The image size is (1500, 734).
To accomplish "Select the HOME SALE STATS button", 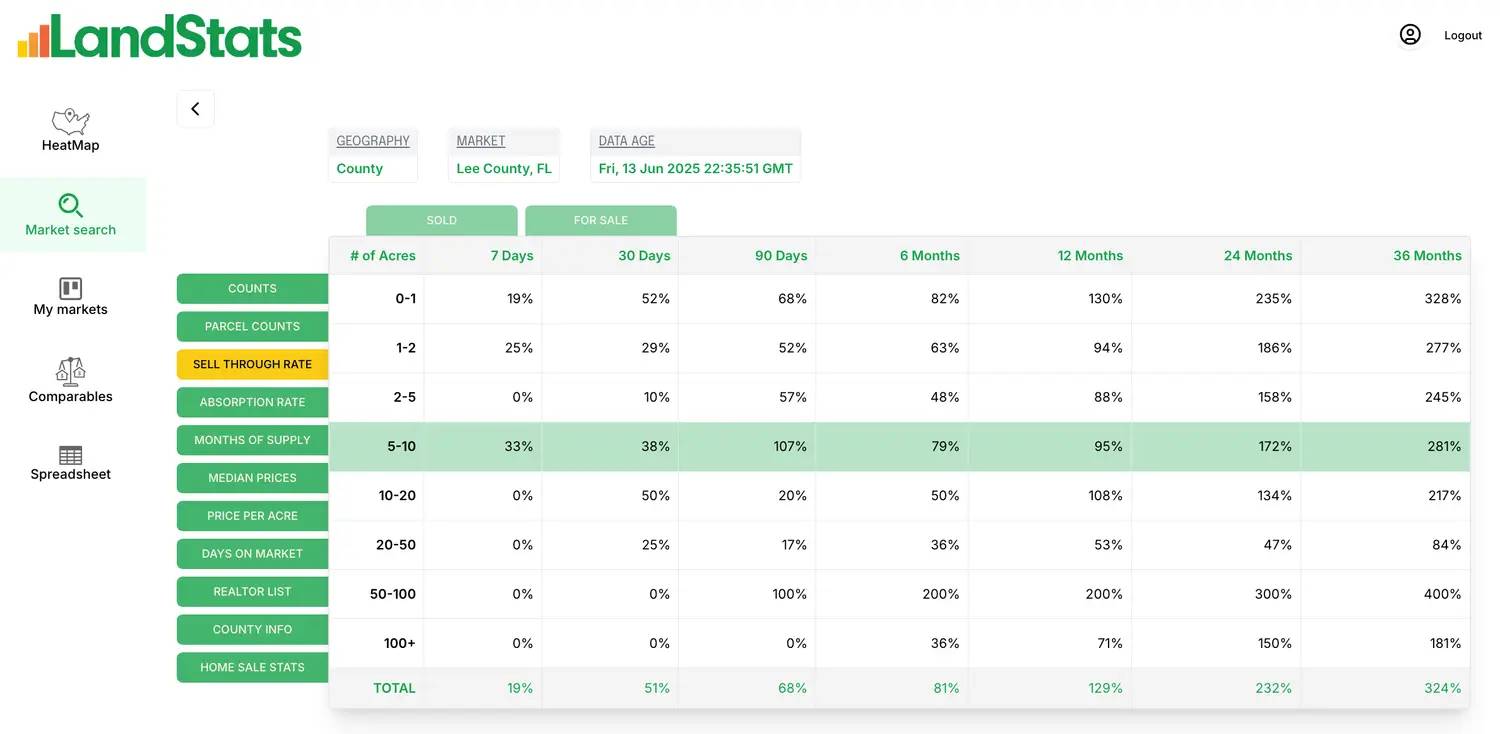I will (x=252, y=668).
